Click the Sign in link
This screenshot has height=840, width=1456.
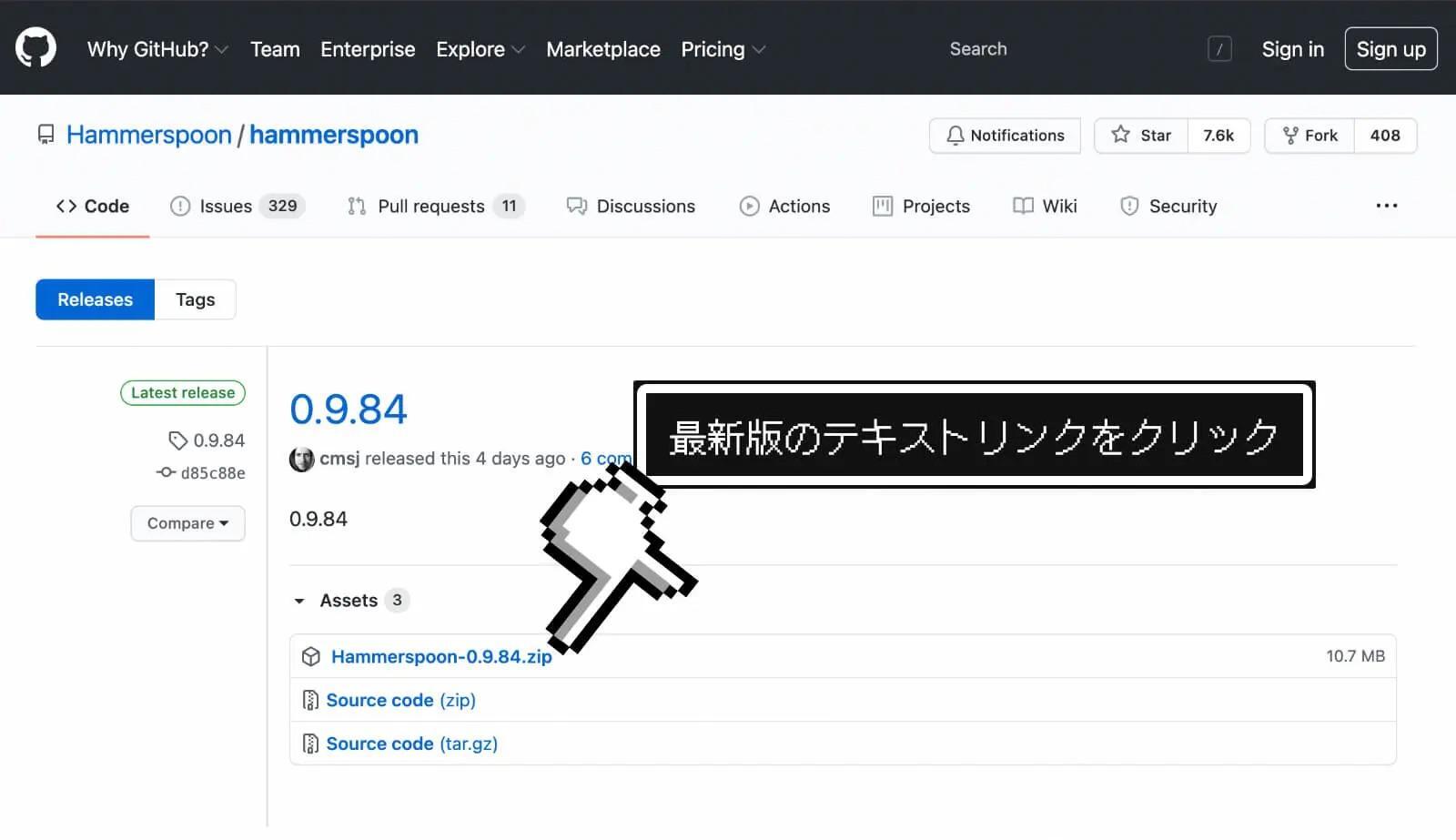(x=1292, y=49)
